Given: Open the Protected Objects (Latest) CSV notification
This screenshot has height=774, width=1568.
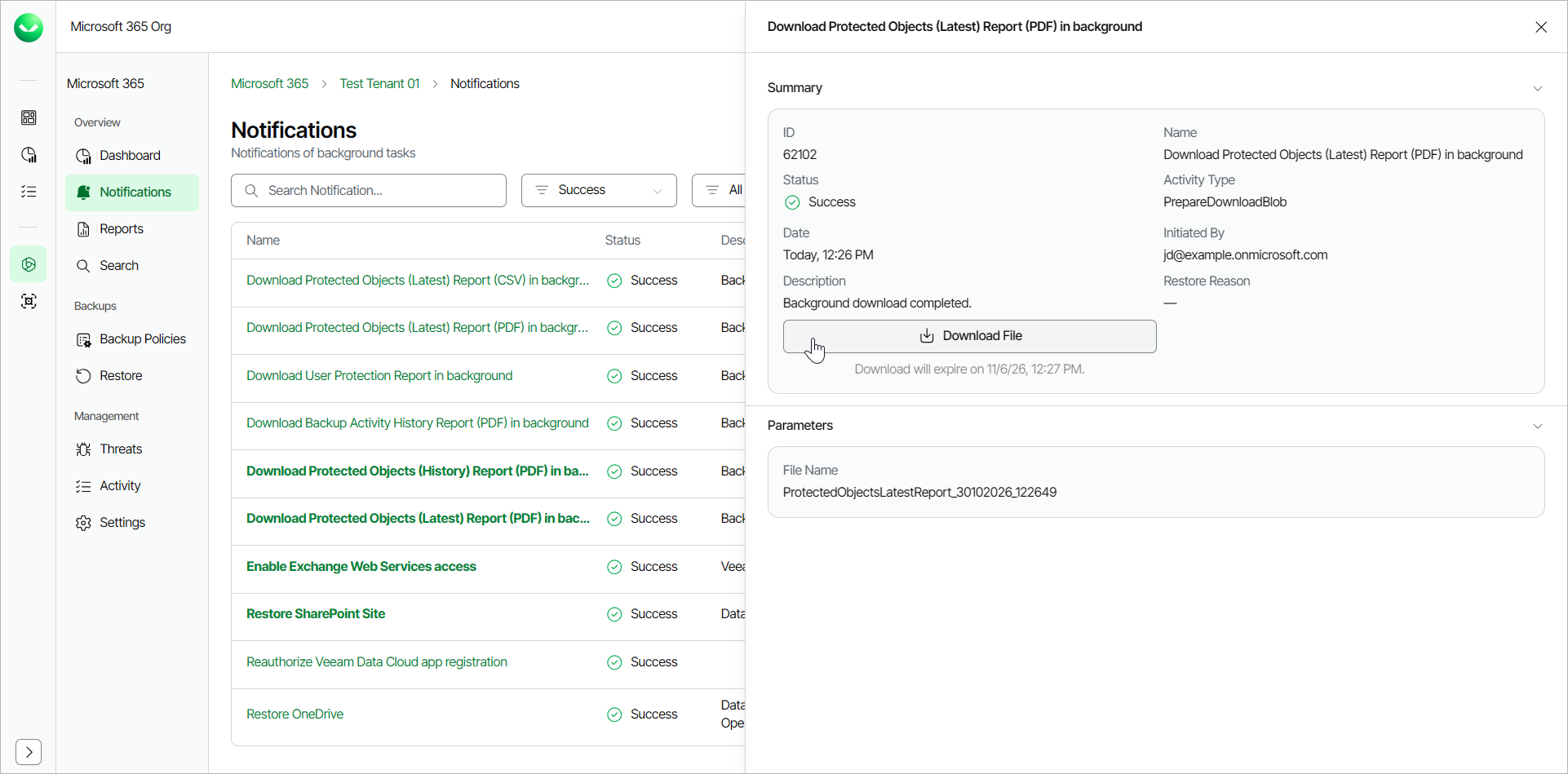Looking at the screenshot, I should (x=418, y=281).
